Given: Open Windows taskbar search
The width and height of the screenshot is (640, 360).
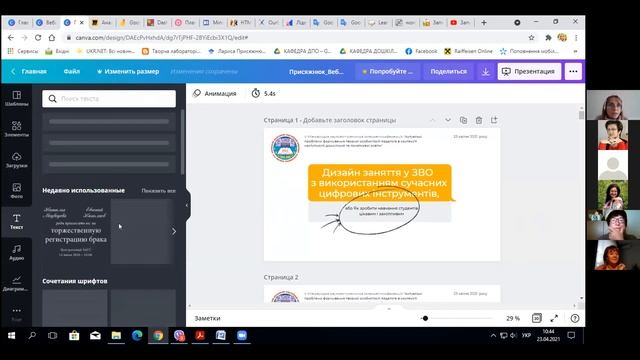Looking at the screenshot, I should tap(32, 336).
